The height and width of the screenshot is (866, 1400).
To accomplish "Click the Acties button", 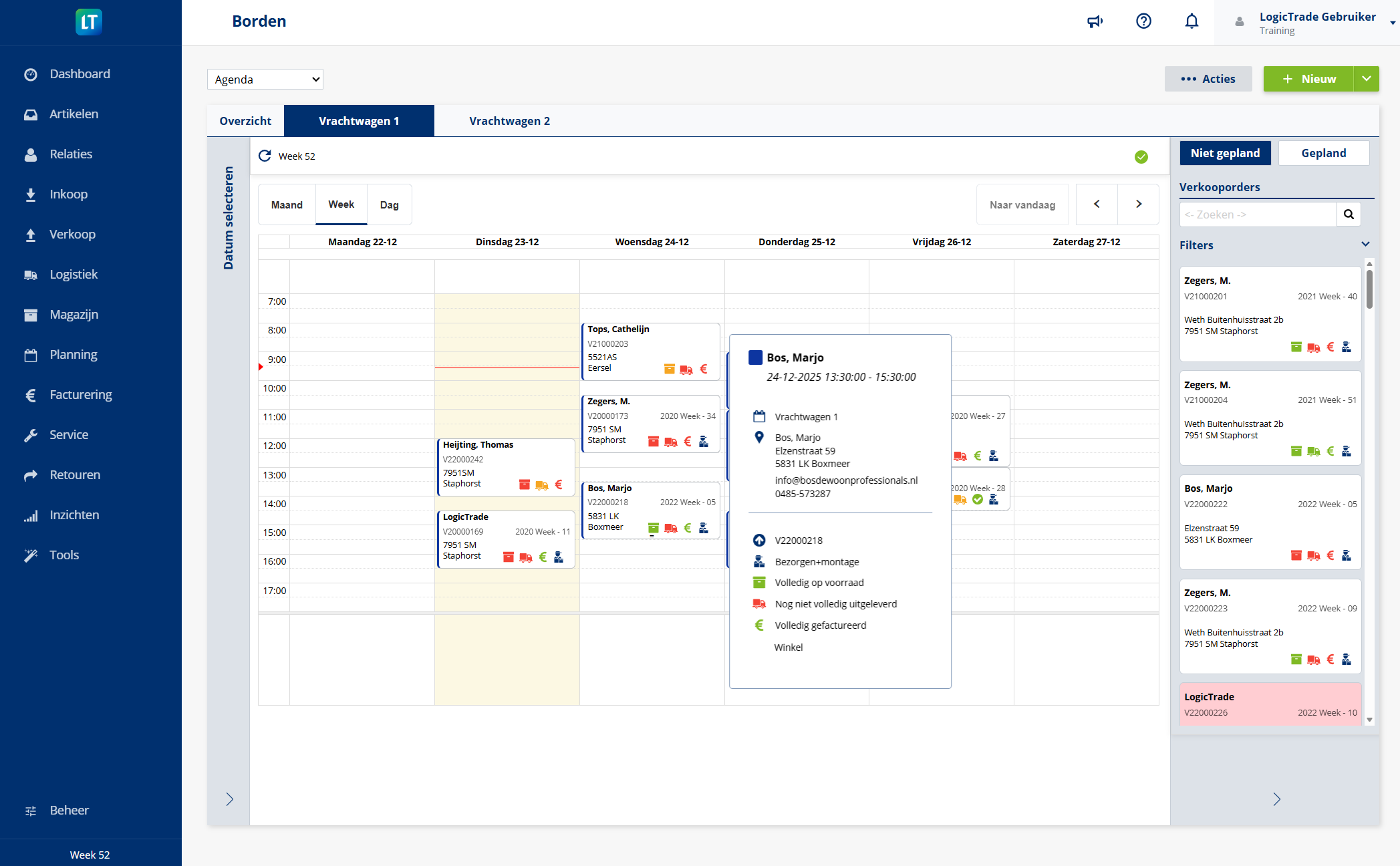I will (1208, 79).
